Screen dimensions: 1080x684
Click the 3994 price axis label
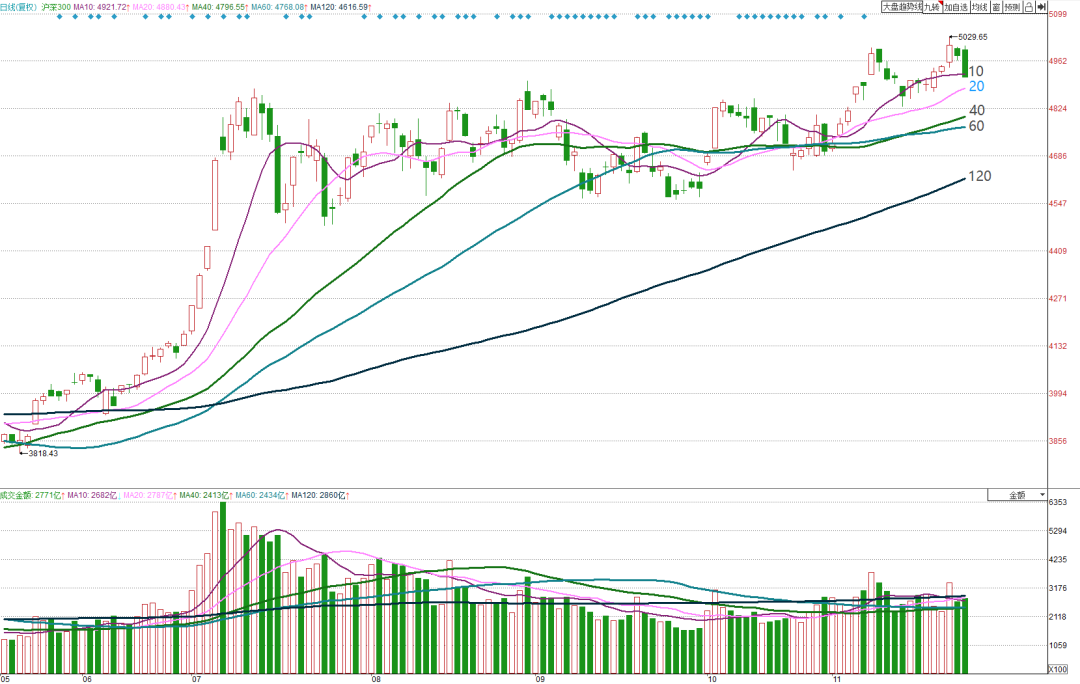tap(1057, 394)
